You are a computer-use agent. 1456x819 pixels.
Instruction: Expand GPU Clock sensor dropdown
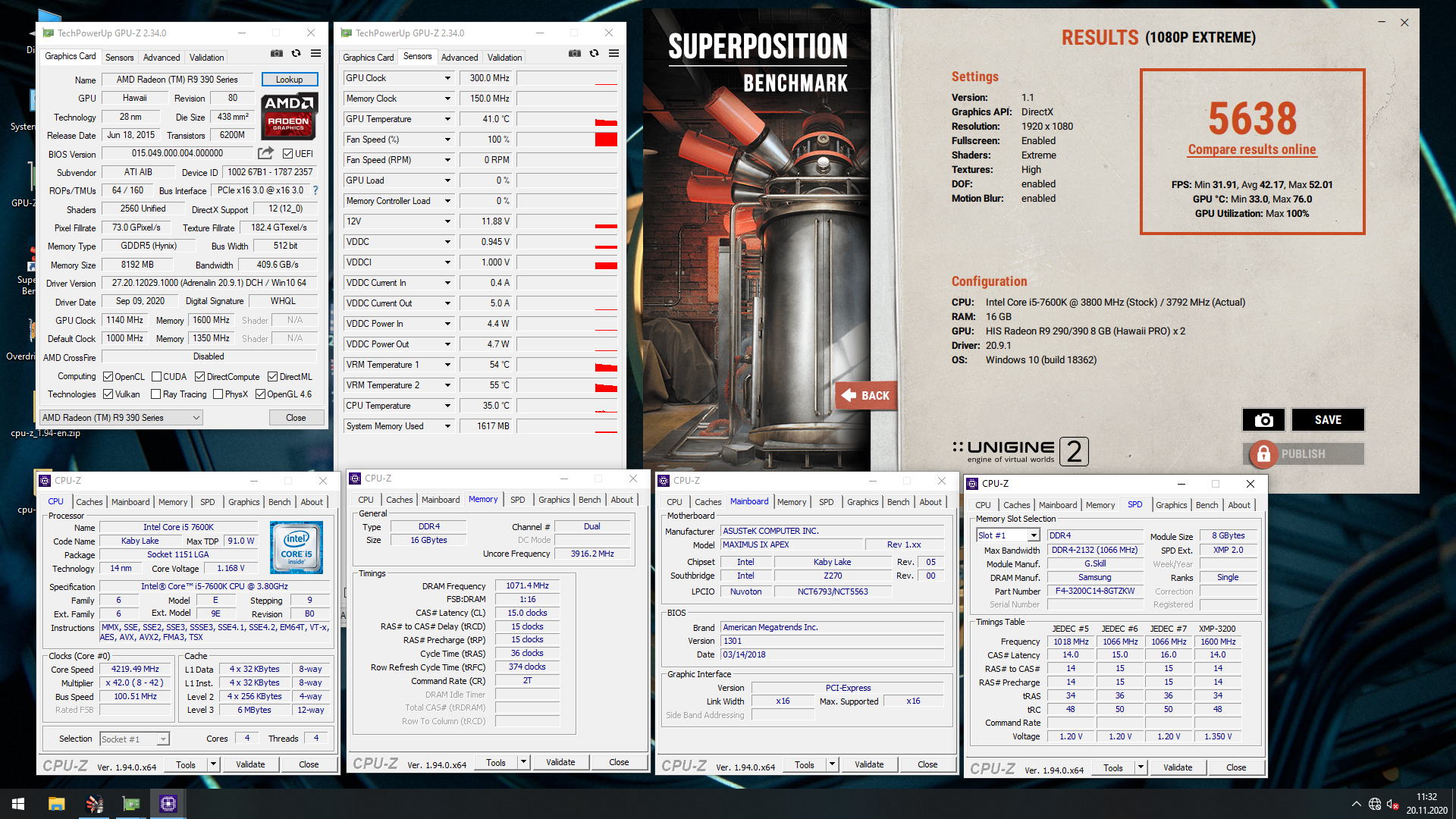[x=447, y=78]
